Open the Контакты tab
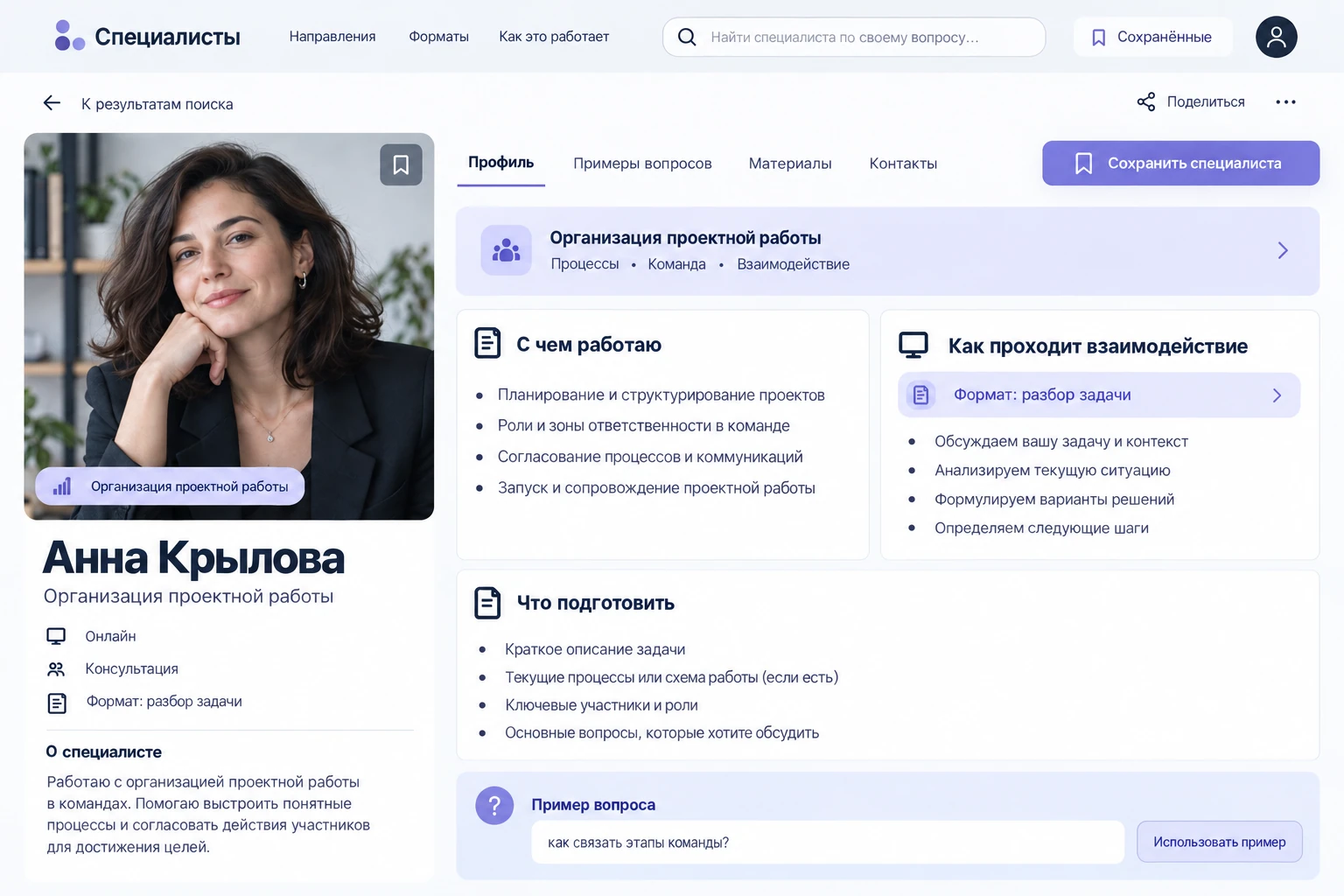Image resolution: width=1344 pixels, height=896 pixels. coord(903,164)
